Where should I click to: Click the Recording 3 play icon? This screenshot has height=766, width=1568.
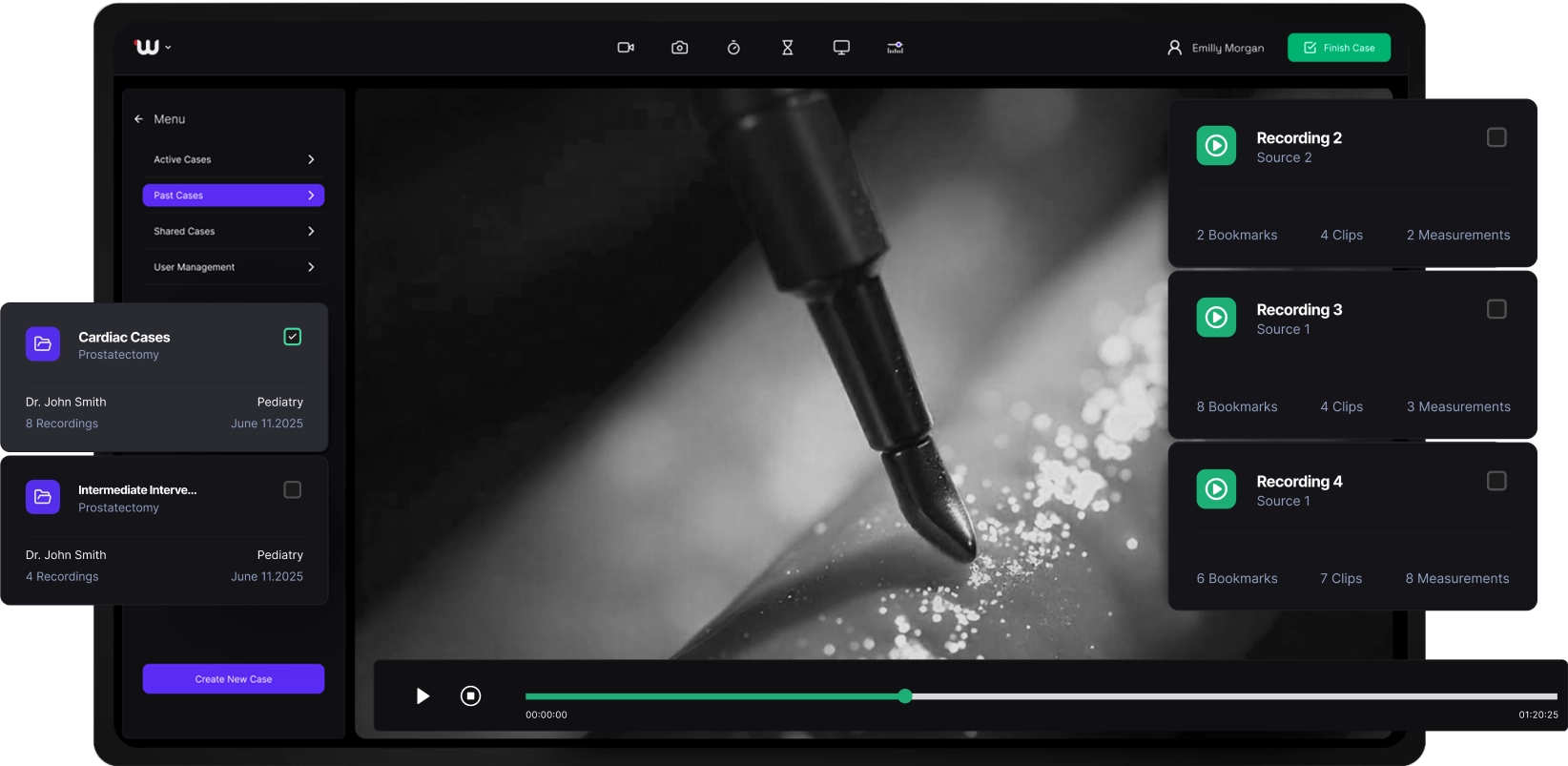tap(1216, 318)
